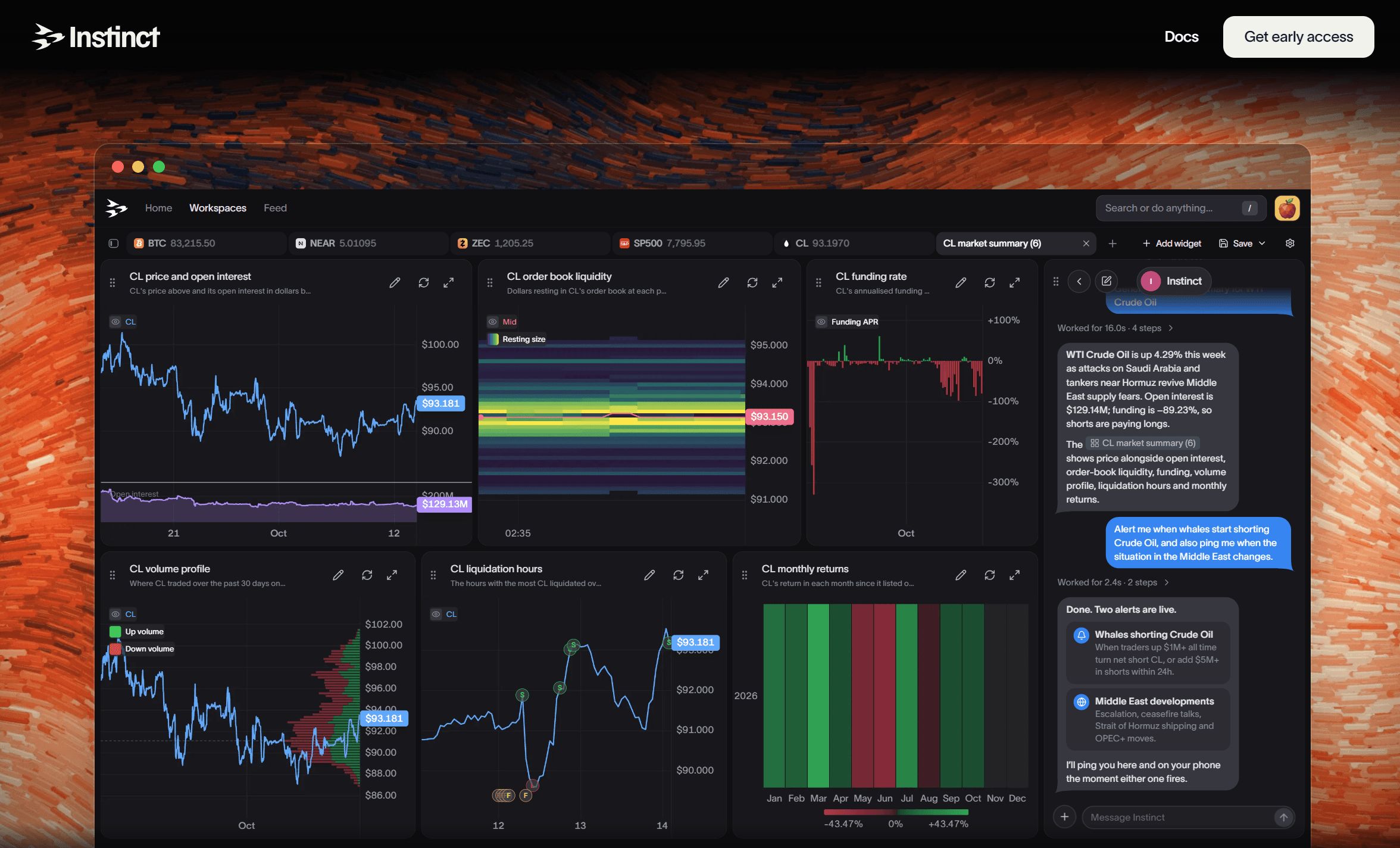Close the CL market summary (6) tab
This screenshot has height=848, width=1400.
tap(1086, 243)
